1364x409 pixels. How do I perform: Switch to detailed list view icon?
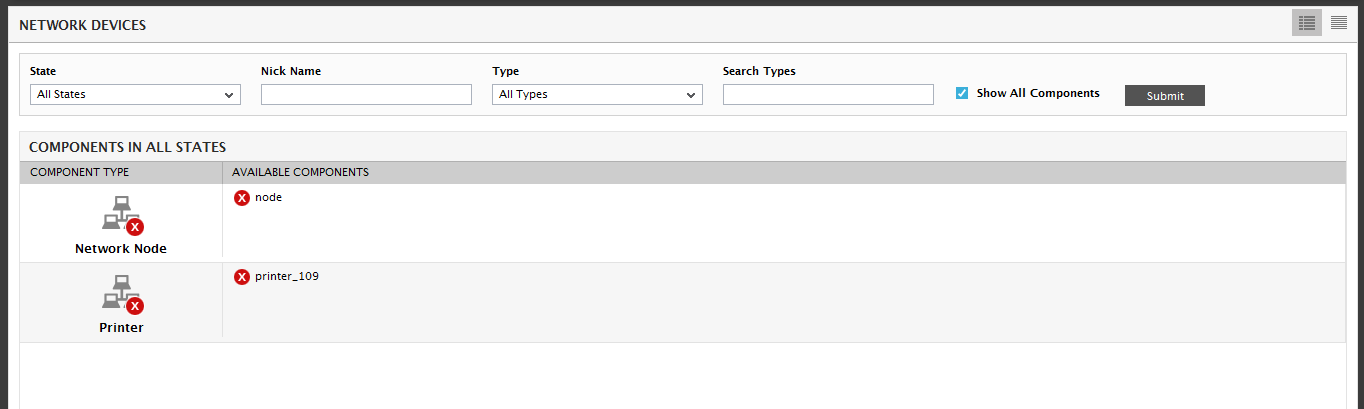point(1307,23)
